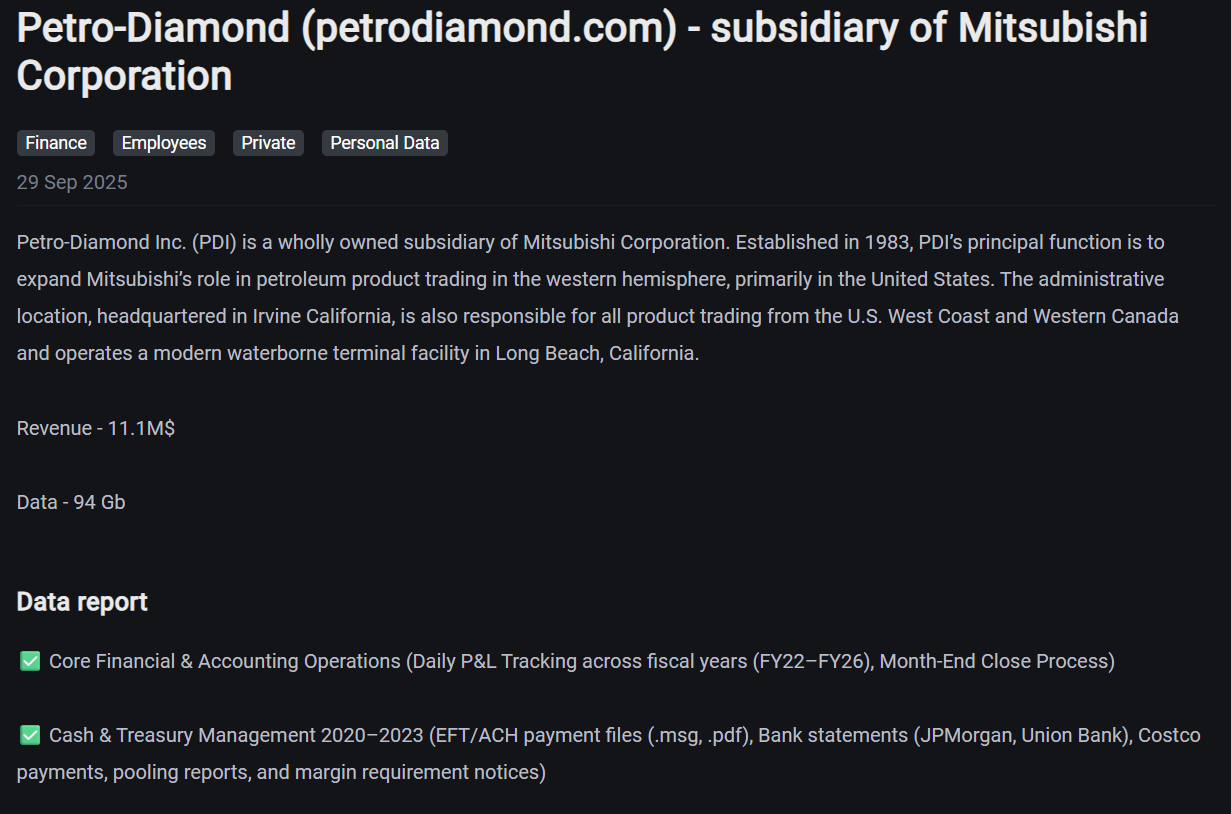Click the Private tag badge
Screen dimensions: 1231x814
(268, 143)
